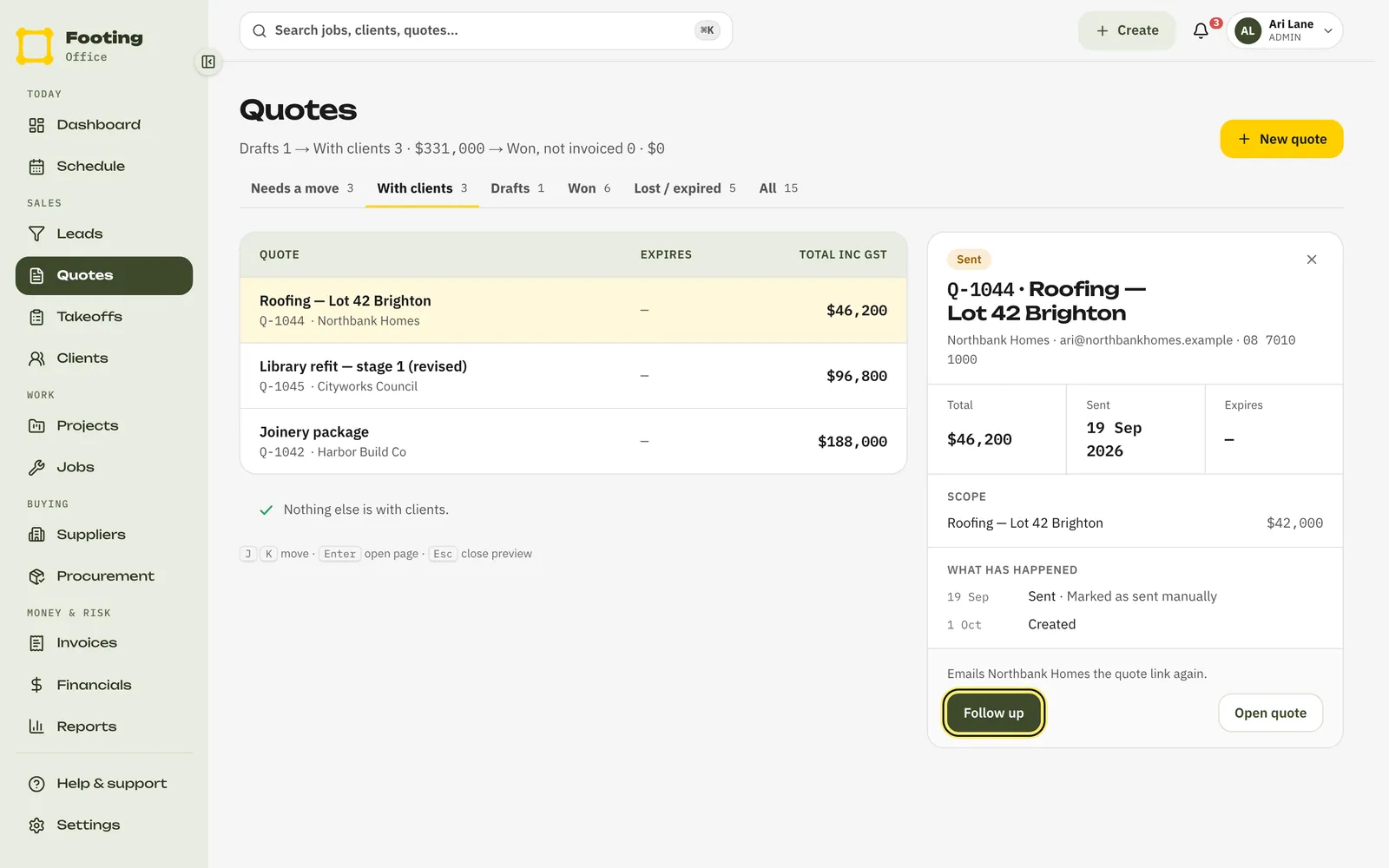The image size is (1389, 868).
Task: Click the $188,000 total cell
Action: [x=852, y=442]
